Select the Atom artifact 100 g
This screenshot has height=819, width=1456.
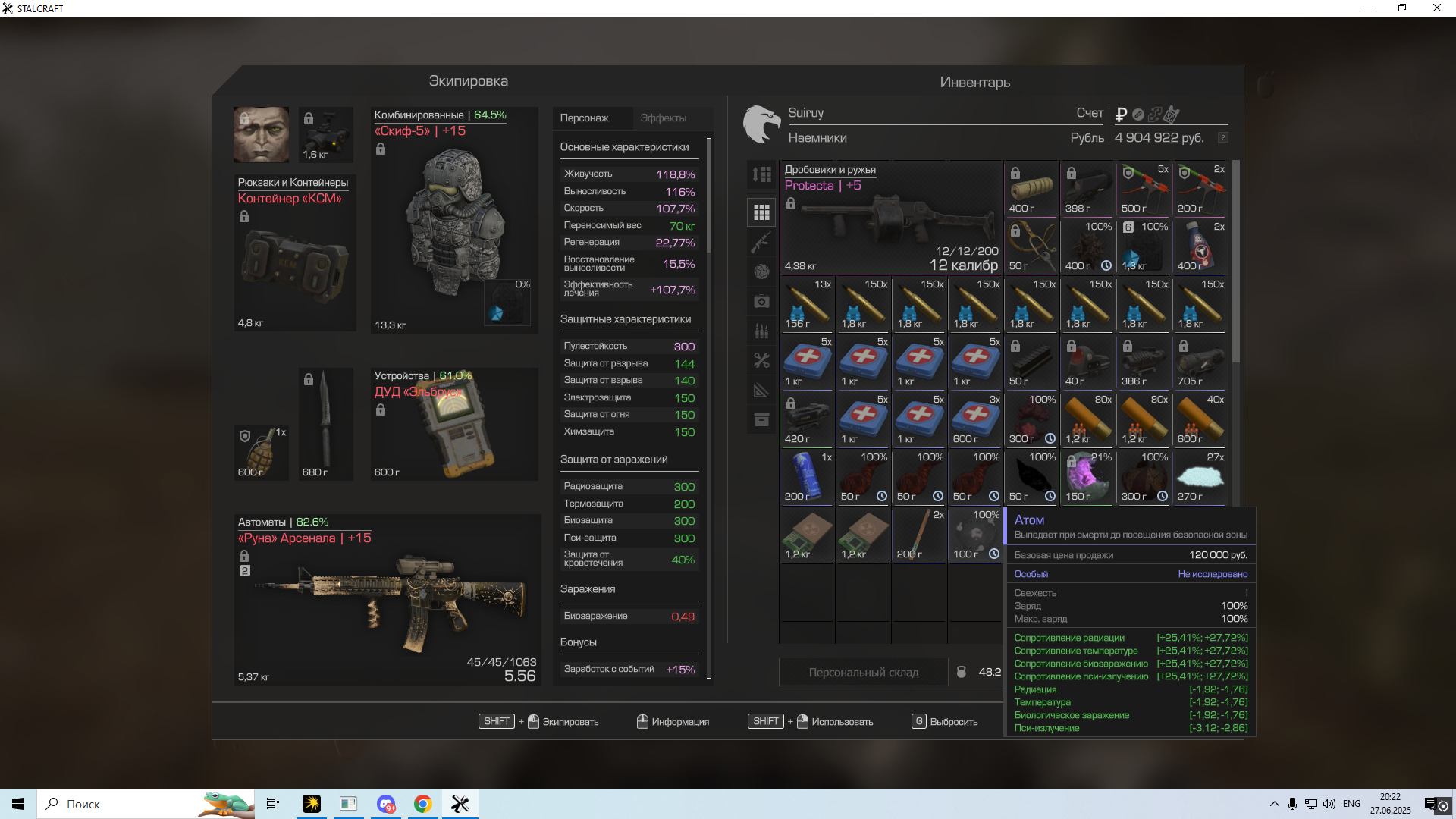pos(975,535)
